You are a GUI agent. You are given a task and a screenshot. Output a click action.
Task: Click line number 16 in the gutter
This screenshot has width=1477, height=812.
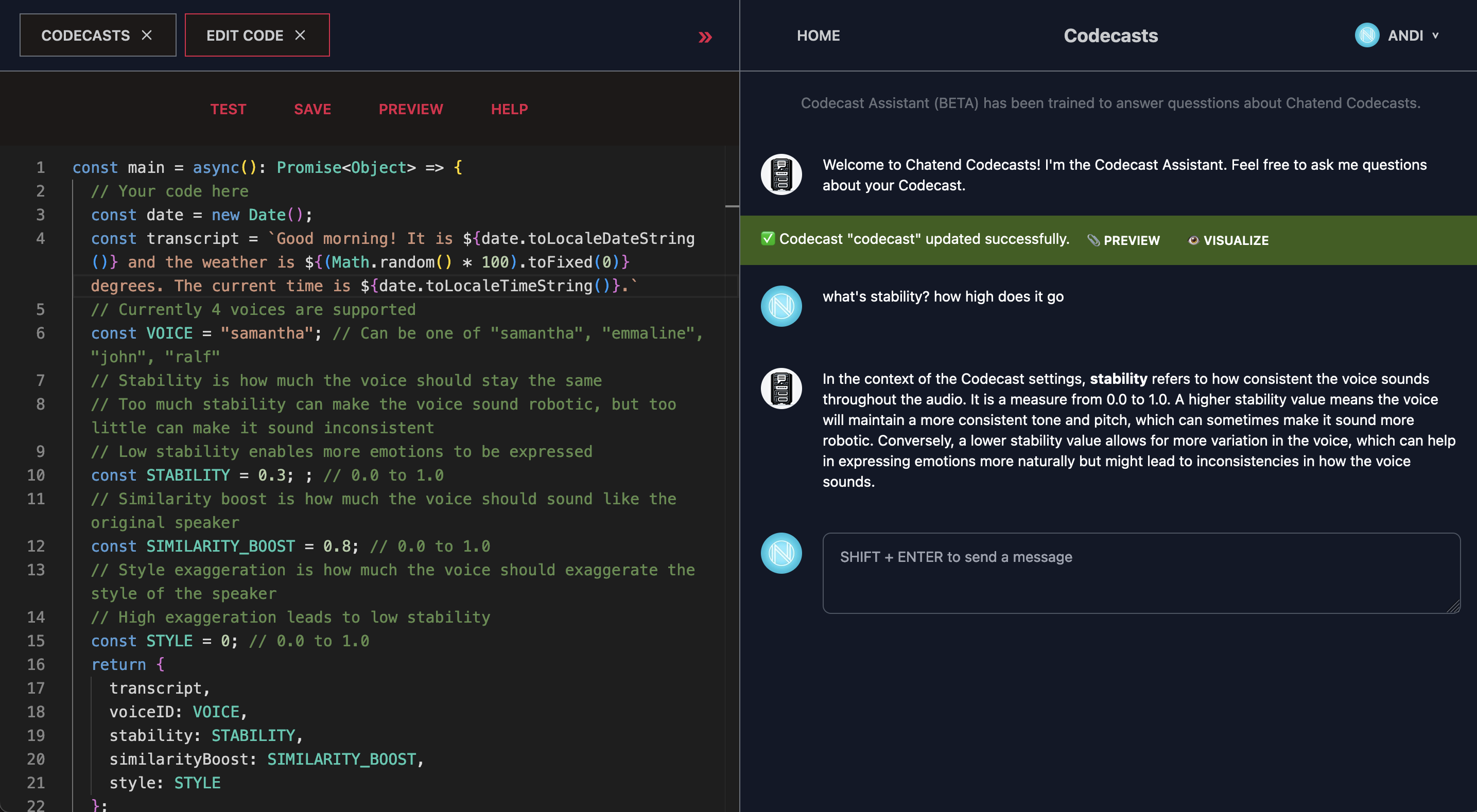[36, 664]
